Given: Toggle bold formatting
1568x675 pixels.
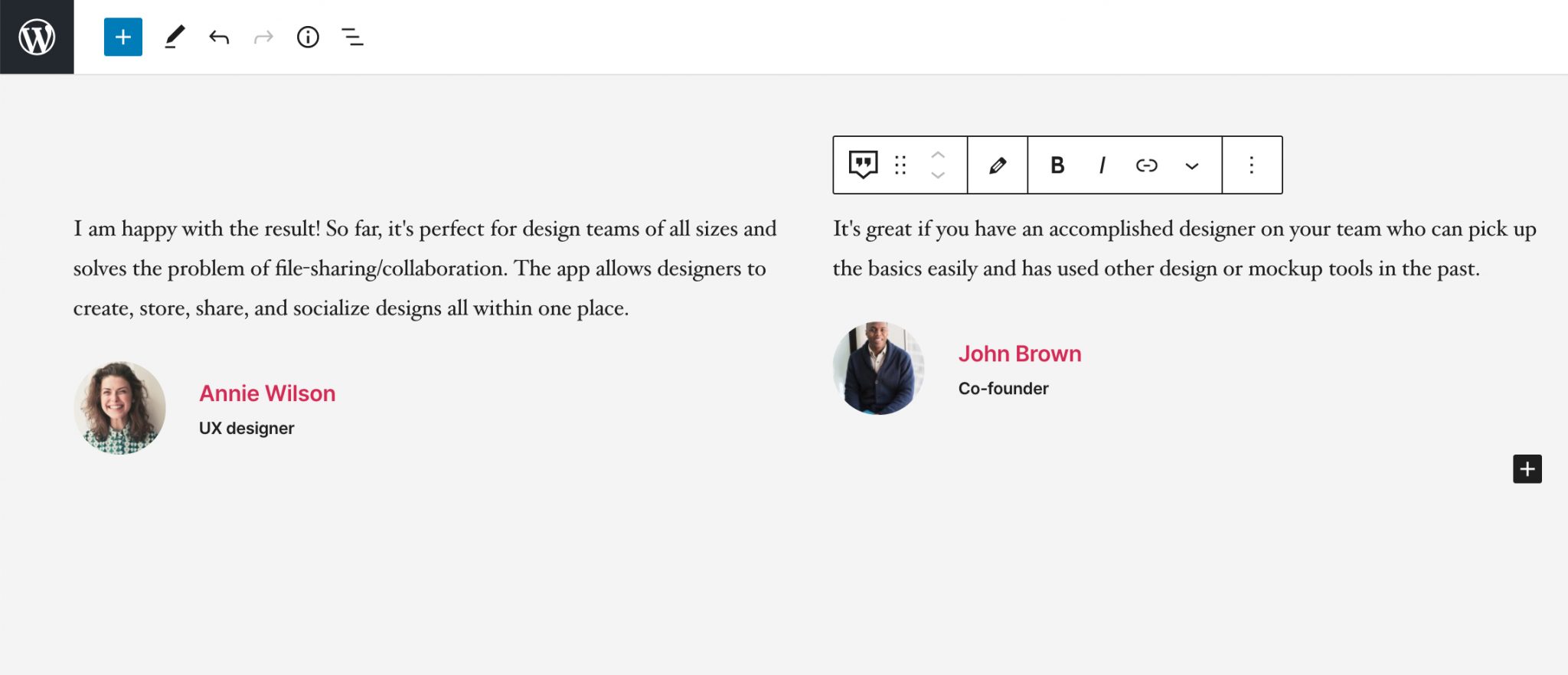Looking at the screenshot, I should pos(1057,165).
